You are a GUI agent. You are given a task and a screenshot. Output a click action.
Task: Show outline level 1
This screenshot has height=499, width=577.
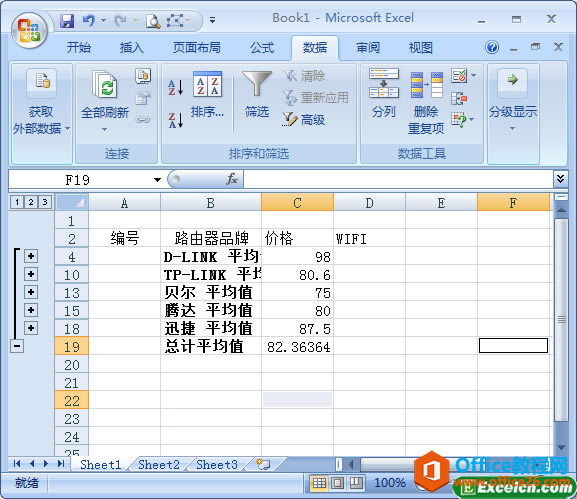(x=17, y=202)
